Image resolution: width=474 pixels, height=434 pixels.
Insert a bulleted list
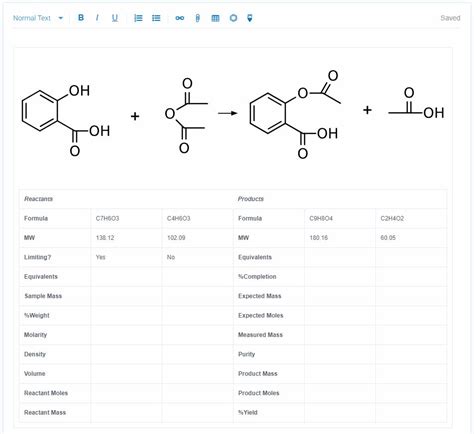[156, 18]
